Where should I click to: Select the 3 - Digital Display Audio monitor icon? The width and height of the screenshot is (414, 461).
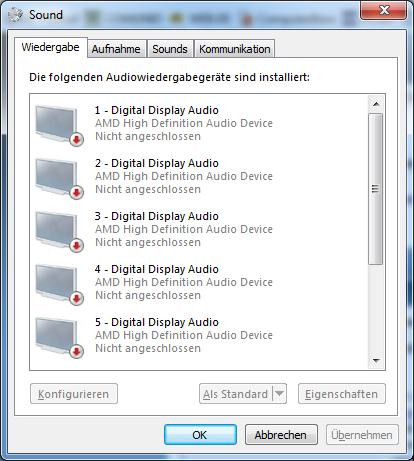(58, 231)
